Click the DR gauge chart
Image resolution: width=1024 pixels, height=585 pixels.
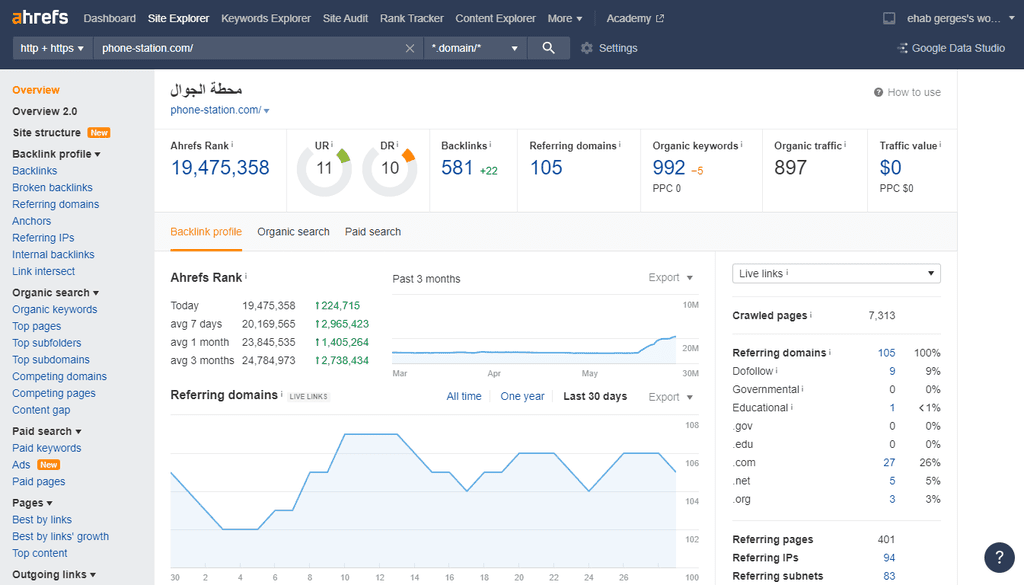390,170
